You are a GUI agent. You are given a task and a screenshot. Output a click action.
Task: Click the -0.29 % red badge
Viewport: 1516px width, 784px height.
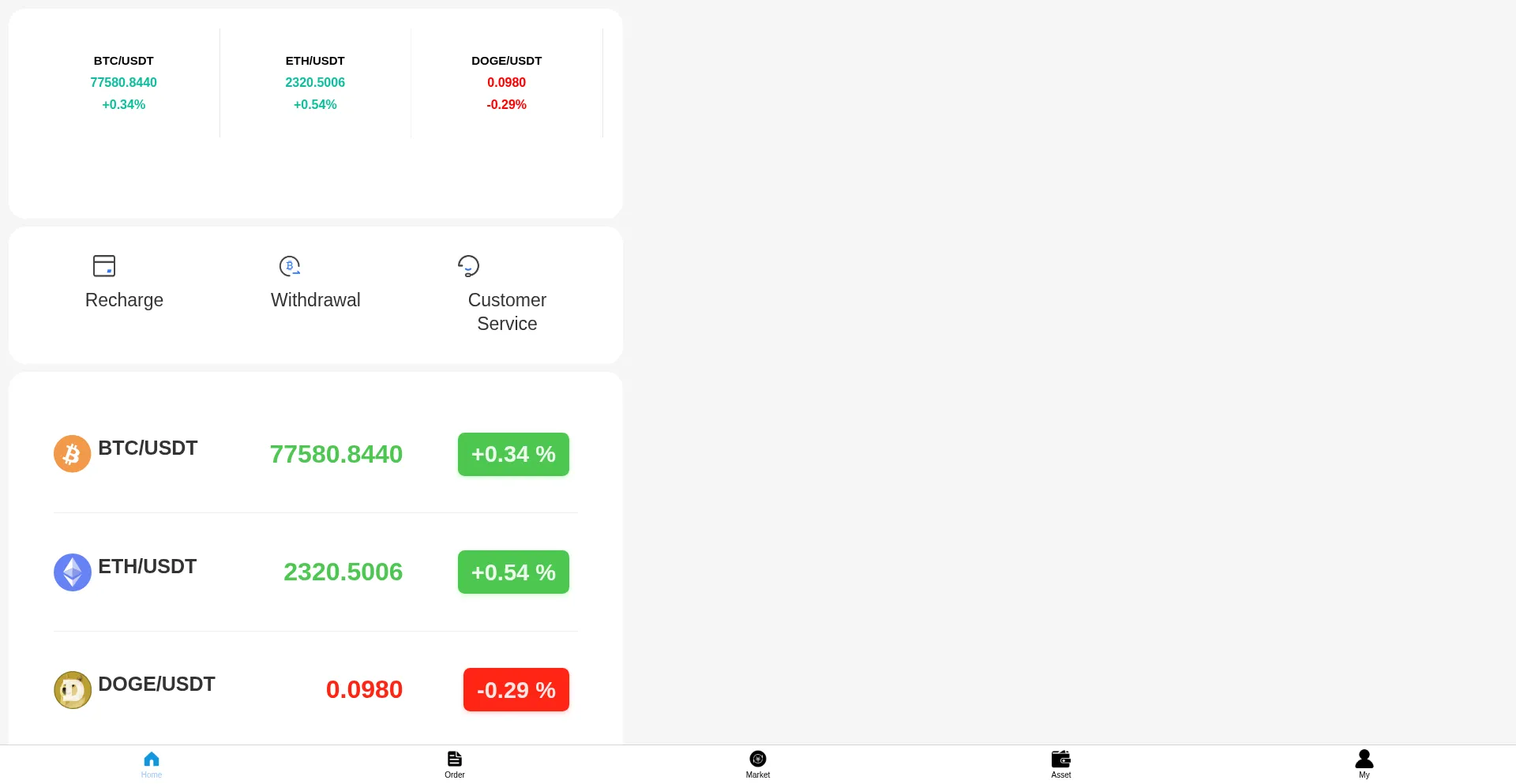tap(516, 690)
